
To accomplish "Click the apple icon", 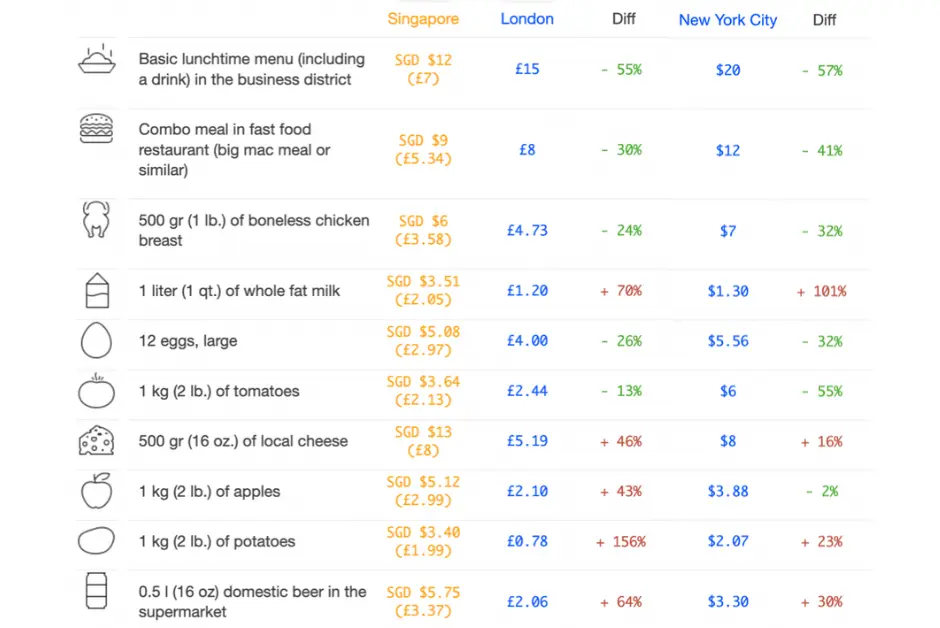I will pos(96,491).
